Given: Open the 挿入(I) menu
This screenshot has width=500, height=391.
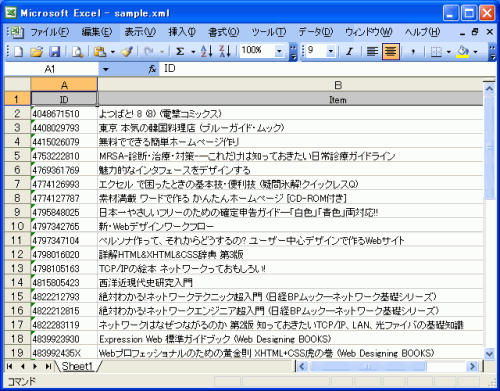Looking at the screenshot, I should (x=182, y=32).
